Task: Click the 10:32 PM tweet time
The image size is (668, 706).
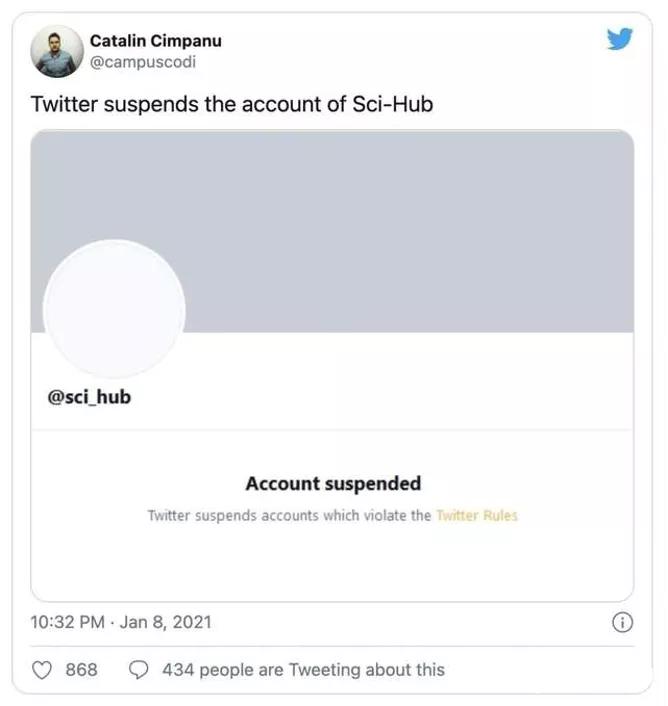Action: (x=68, y=622)
